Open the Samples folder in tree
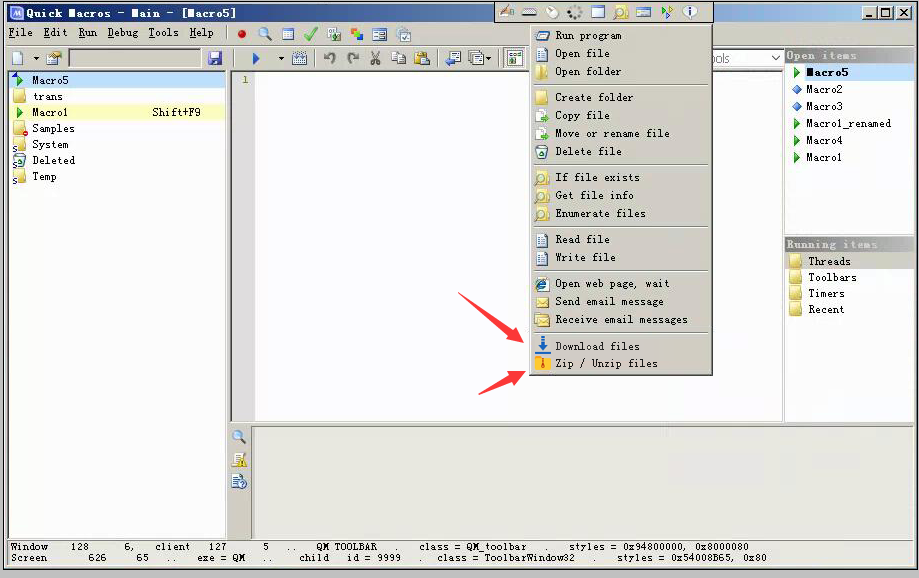The width and height of the screenshot is (919, 578). pos(53,128)
